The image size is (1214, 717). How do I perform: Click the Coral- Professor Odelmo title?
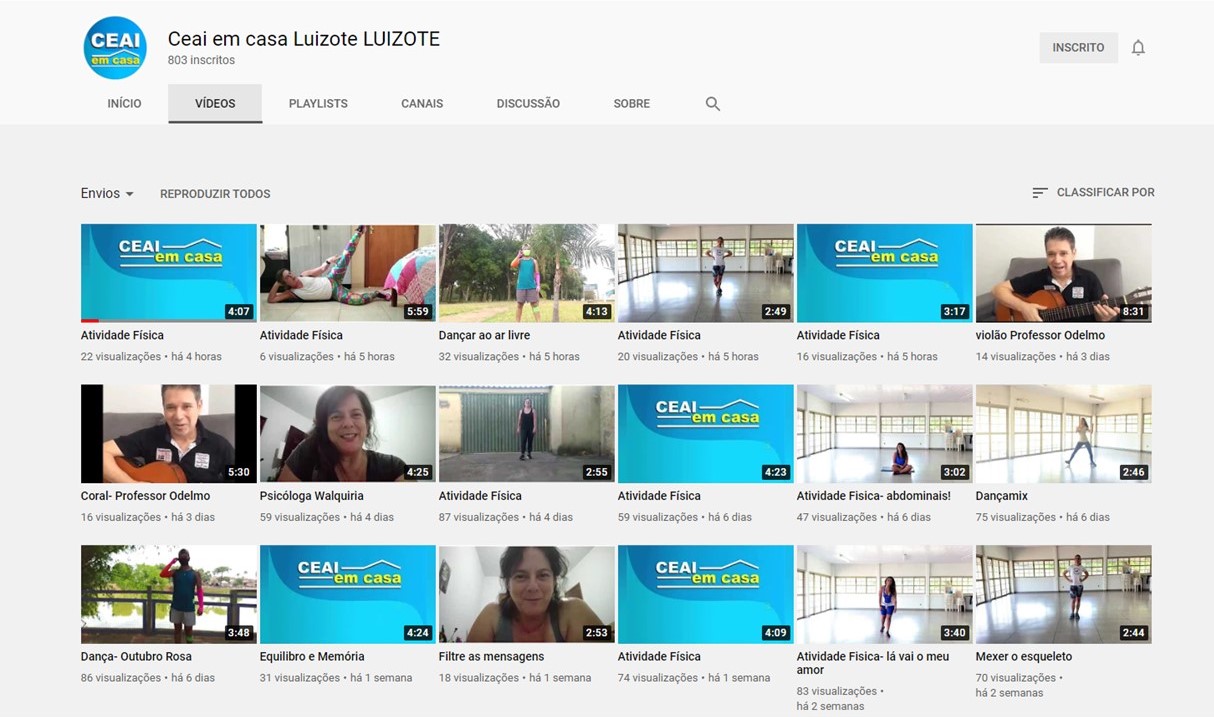click(x=145, y=496)
